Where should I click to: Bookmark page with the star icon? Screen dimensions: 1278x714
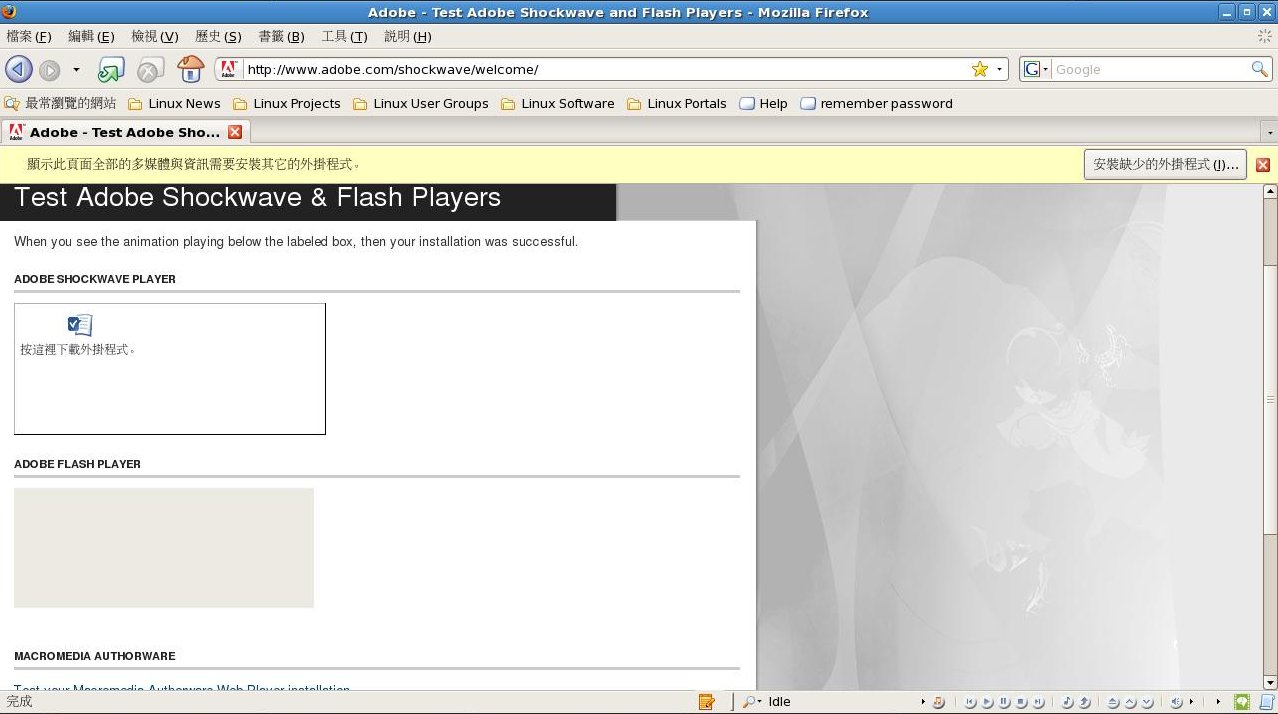click(x=979, y=69)
